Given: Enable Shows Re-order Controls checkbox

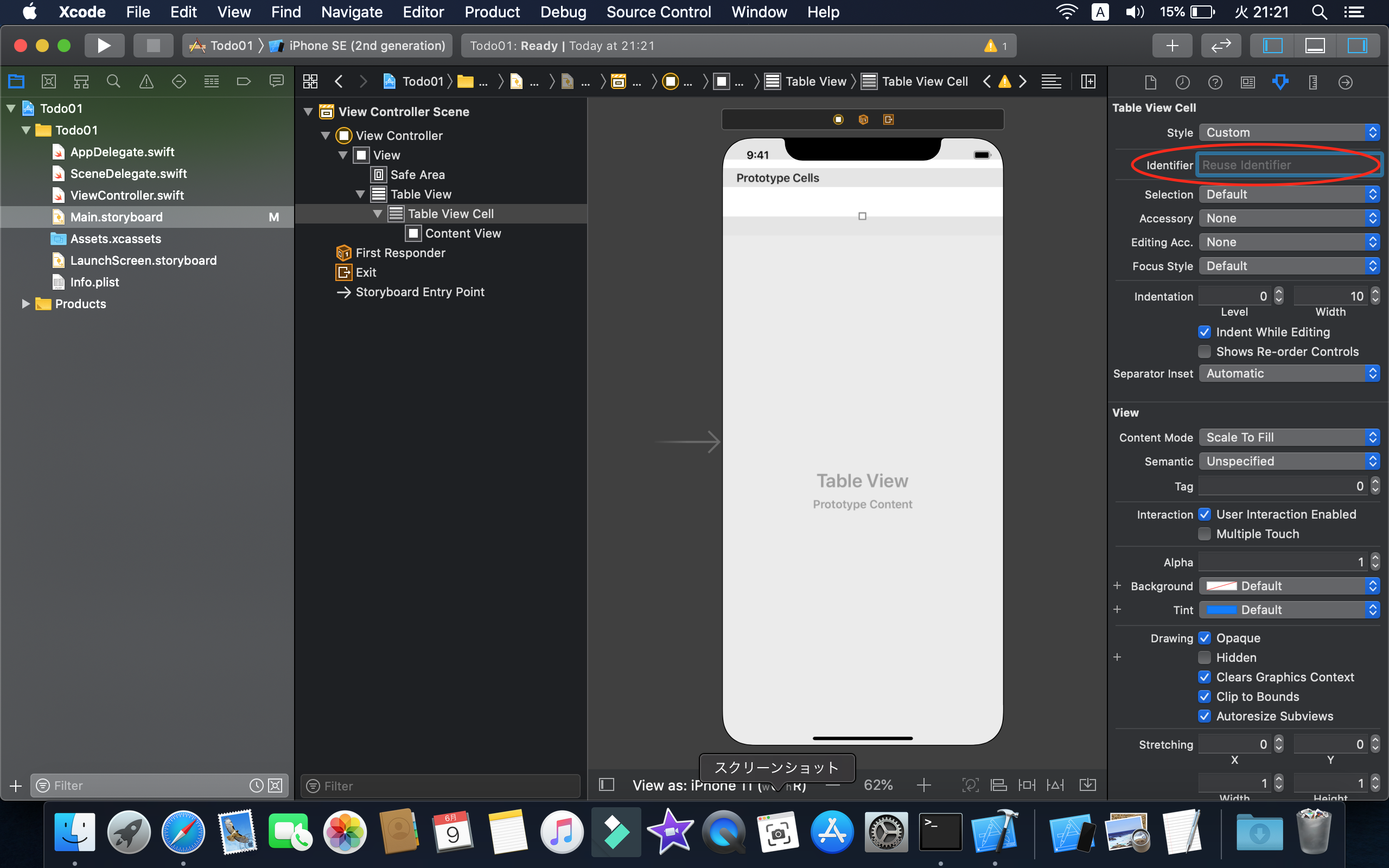Looking at the screenshot, I should 1205,352.
